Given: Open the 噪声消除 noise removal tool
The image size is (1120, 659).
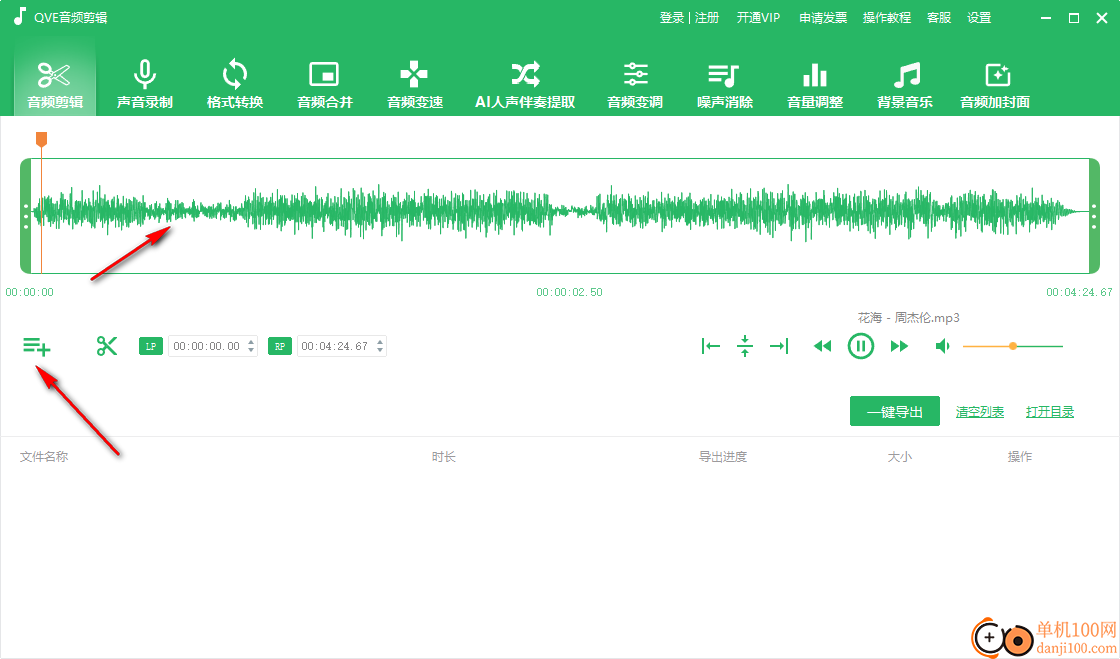Looking at the screenshot, I should click(725, 84).
